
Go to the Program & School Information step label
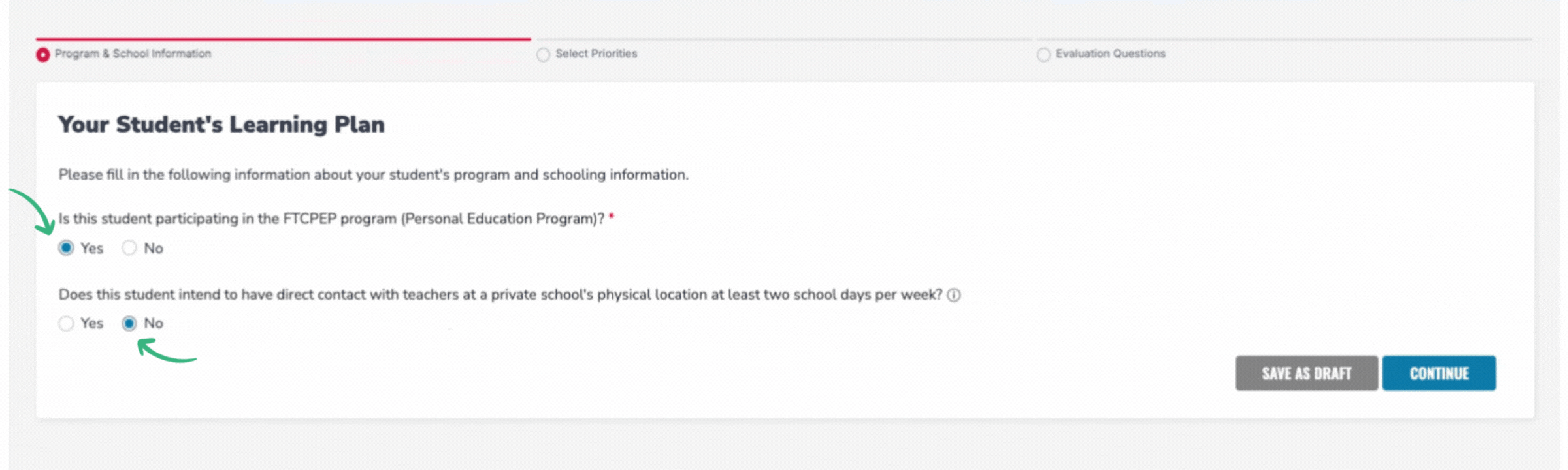[x=133, y=54]
